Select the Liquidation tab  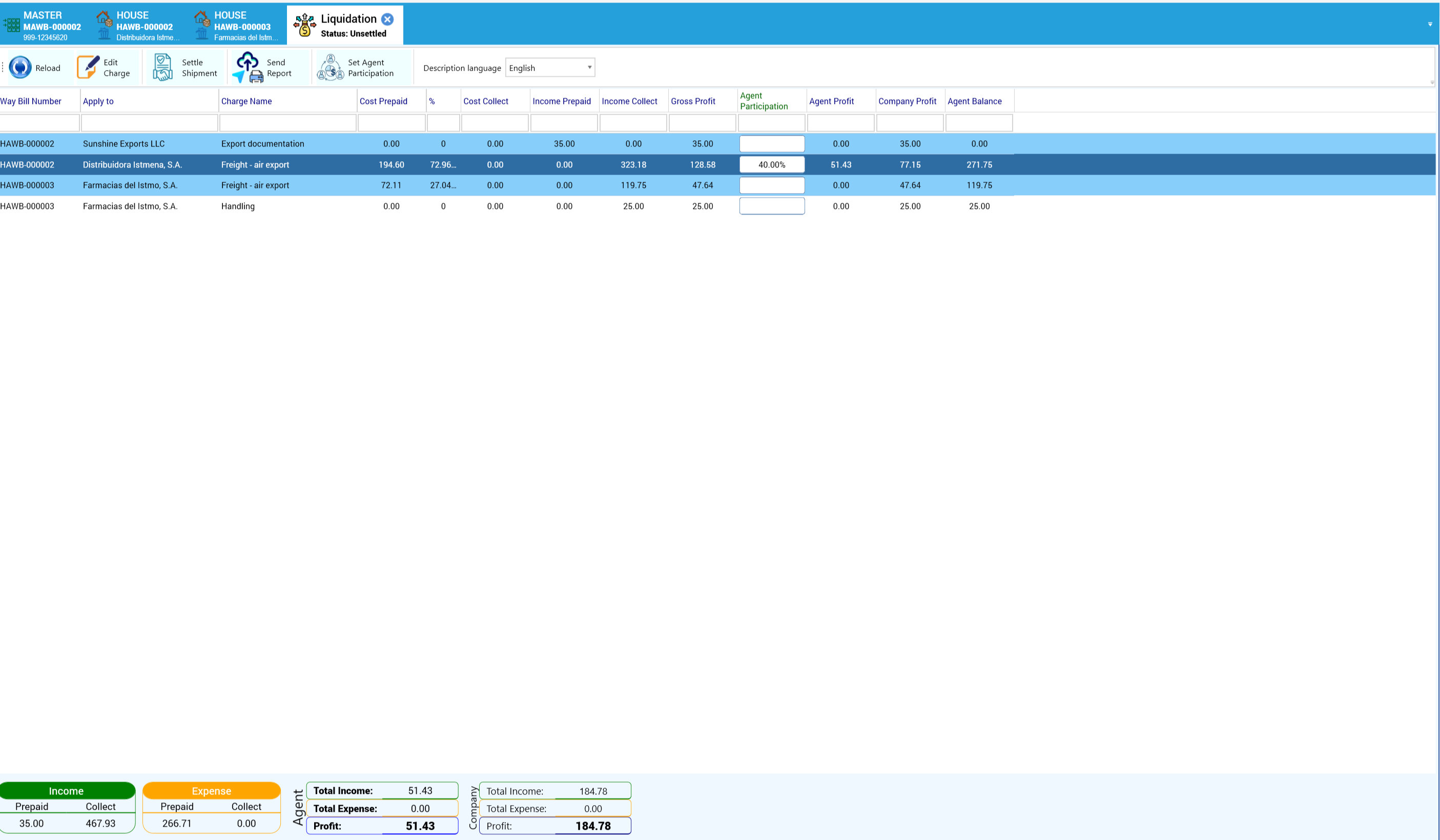pyautogui.click(x=345, y=26)
